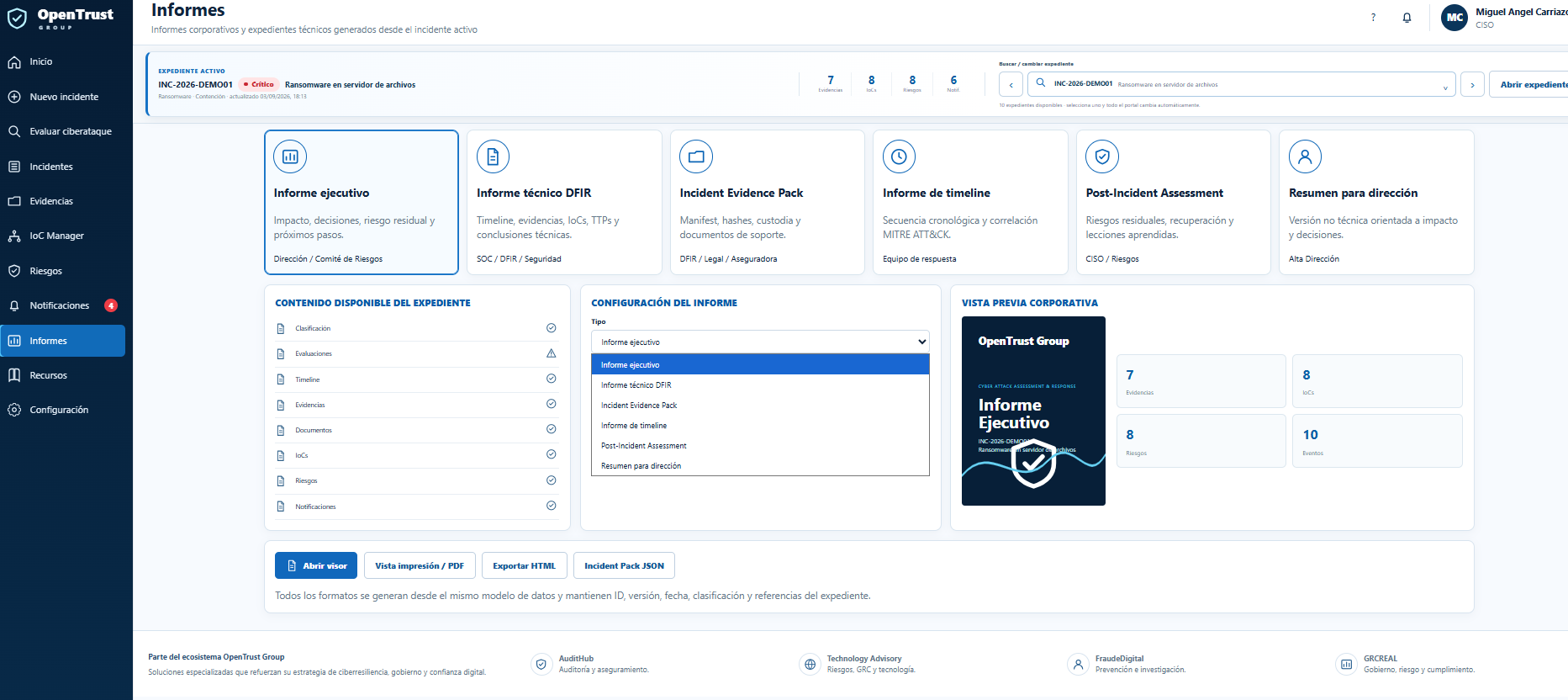Go to Notificaciones in sidebar
Image resolution: width=1568 pixels, height=700 pixels.
pyautogui.click(x=63, y=305)
